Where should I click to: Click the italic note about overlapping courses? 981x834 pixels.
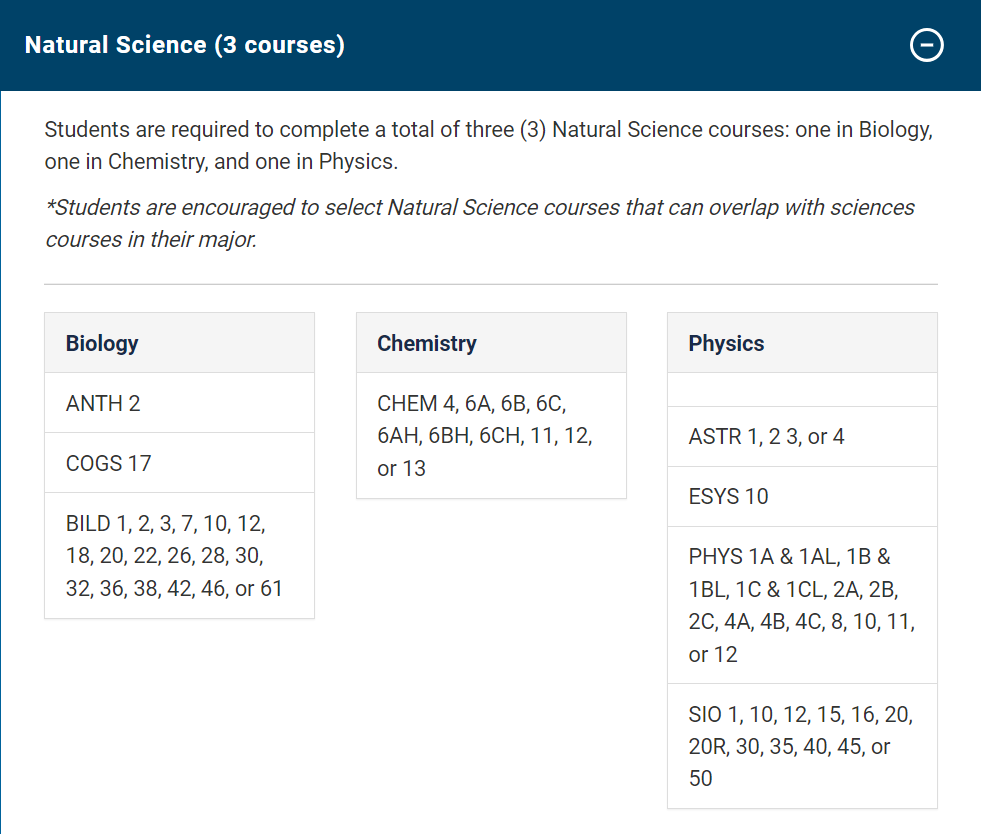[480, 224]
